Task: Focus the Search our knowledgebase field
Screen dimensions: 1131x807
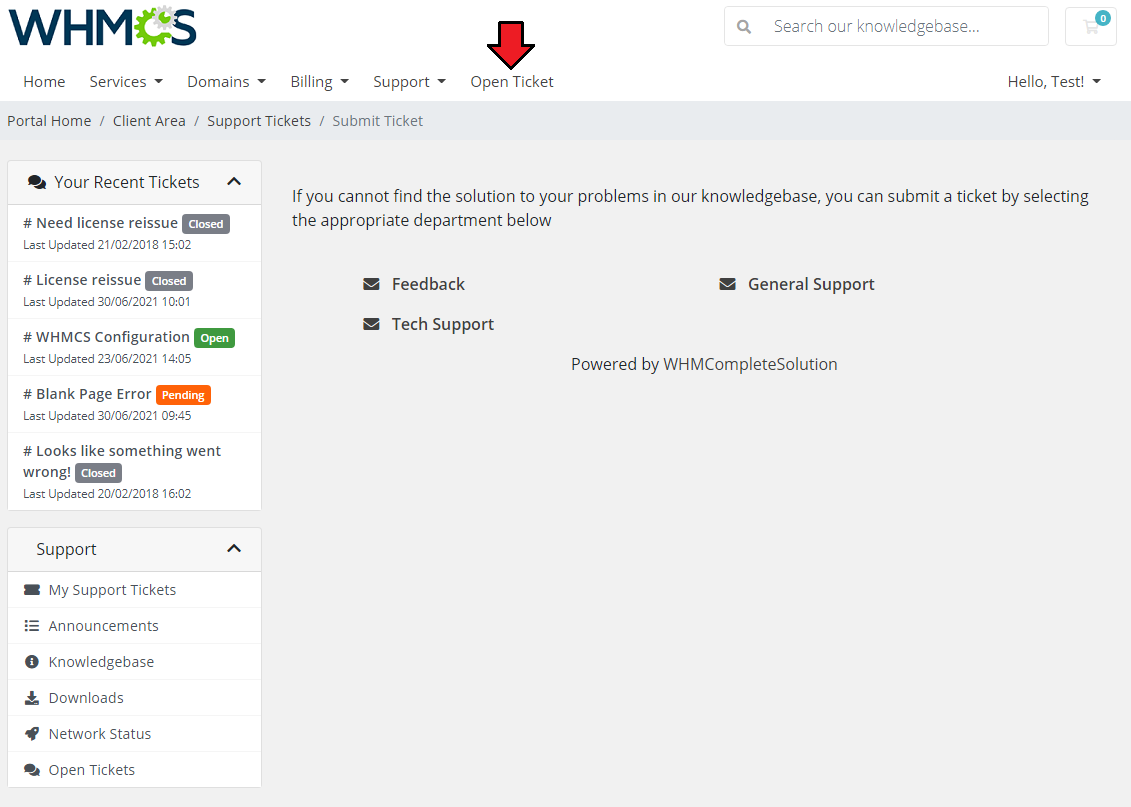Action: click(x=886, y=27)
